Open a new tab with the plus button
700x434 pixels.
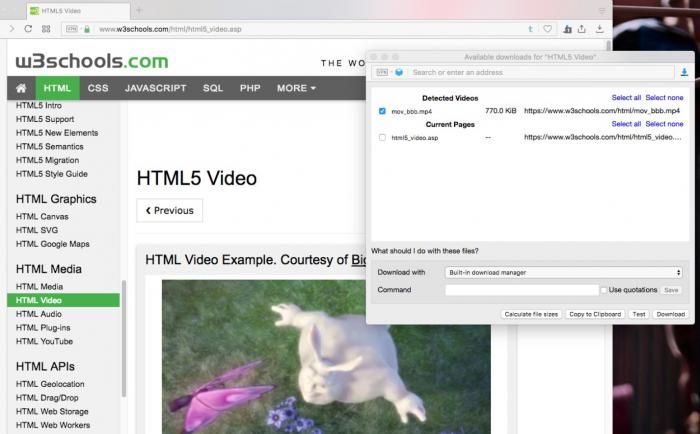(139, 10)
